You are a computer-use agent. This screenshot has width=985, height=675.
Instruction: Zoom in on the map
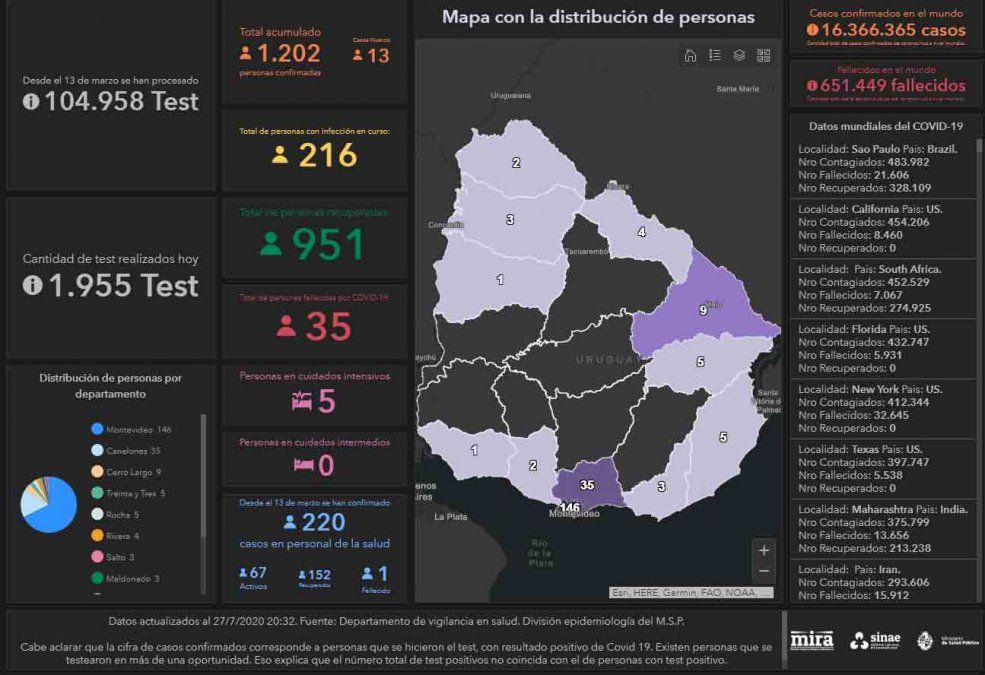[764, 550]
